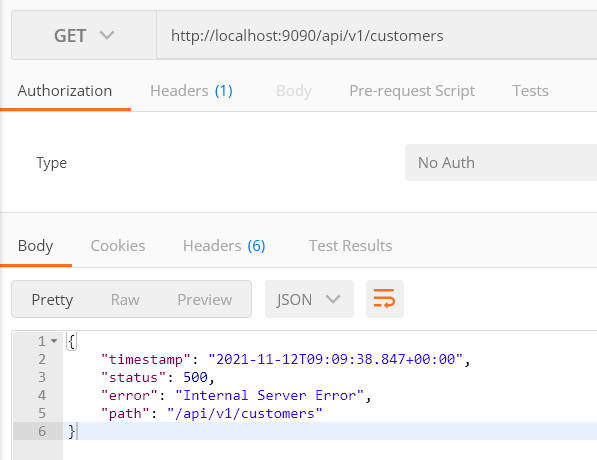The height and width of the screenshot is (460, 597).
Task: Select the Authorization tab
Action: [65, 91]
